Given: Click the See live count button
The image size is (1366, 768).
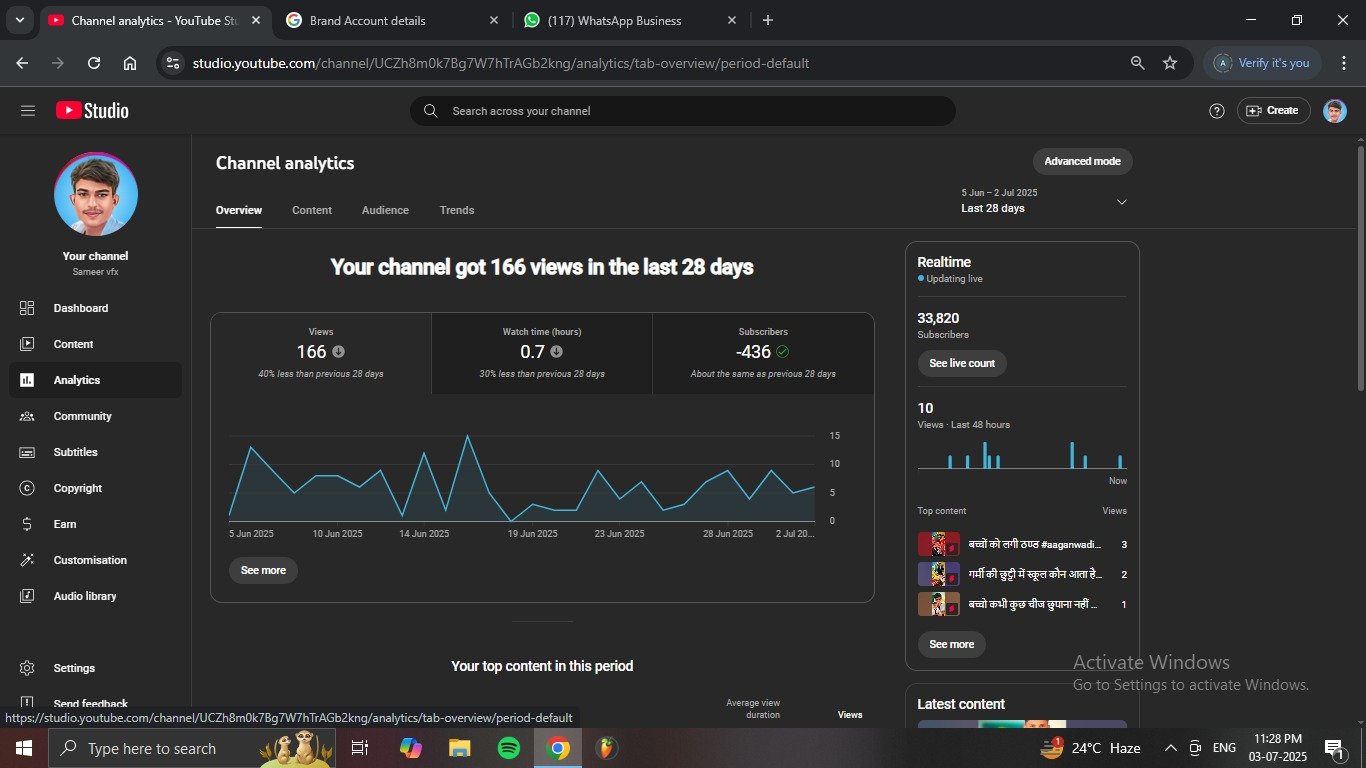Looking at the screenshot, I should click(962, 363).
